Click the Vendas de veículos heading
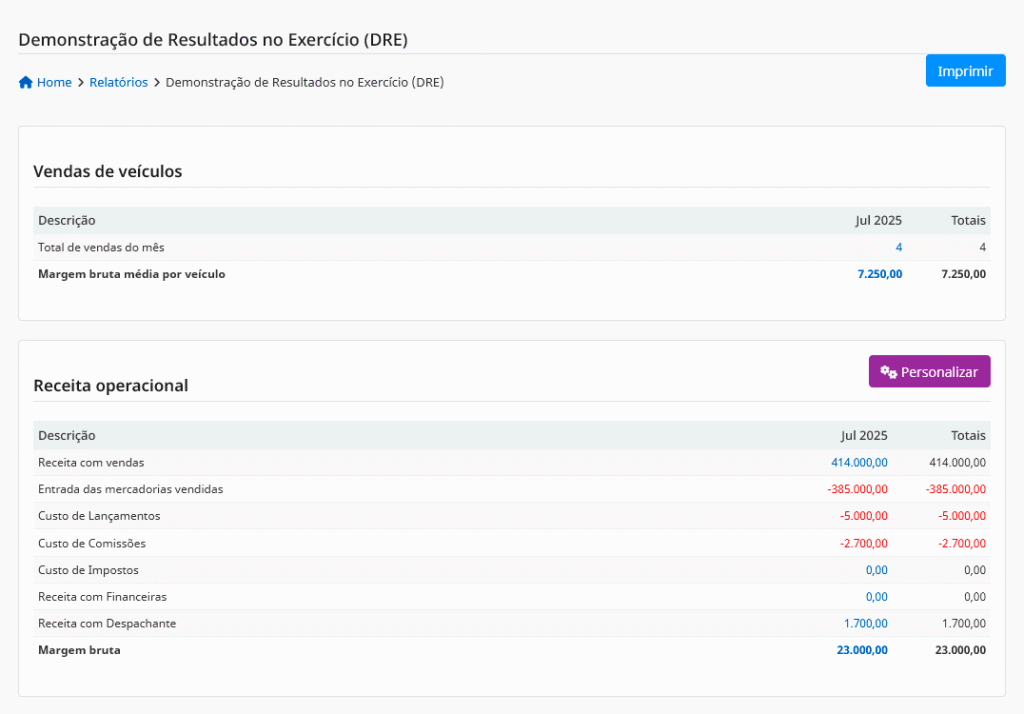This screenshot has width=1024, height=714. tap(108, 171)
